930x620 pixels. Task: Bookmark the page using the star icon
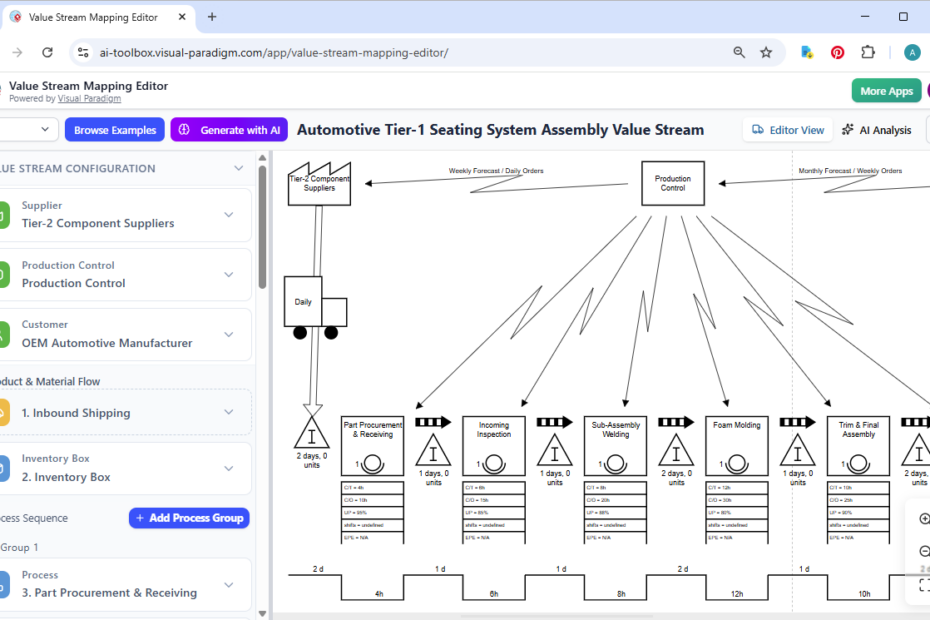point(767,52)
